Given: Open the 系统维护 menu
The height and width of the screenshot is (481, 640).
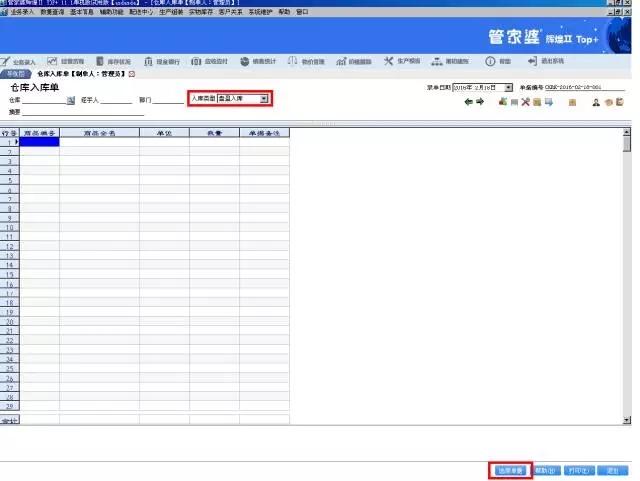Looking at the screenshot, I should (x=260, y=12).
